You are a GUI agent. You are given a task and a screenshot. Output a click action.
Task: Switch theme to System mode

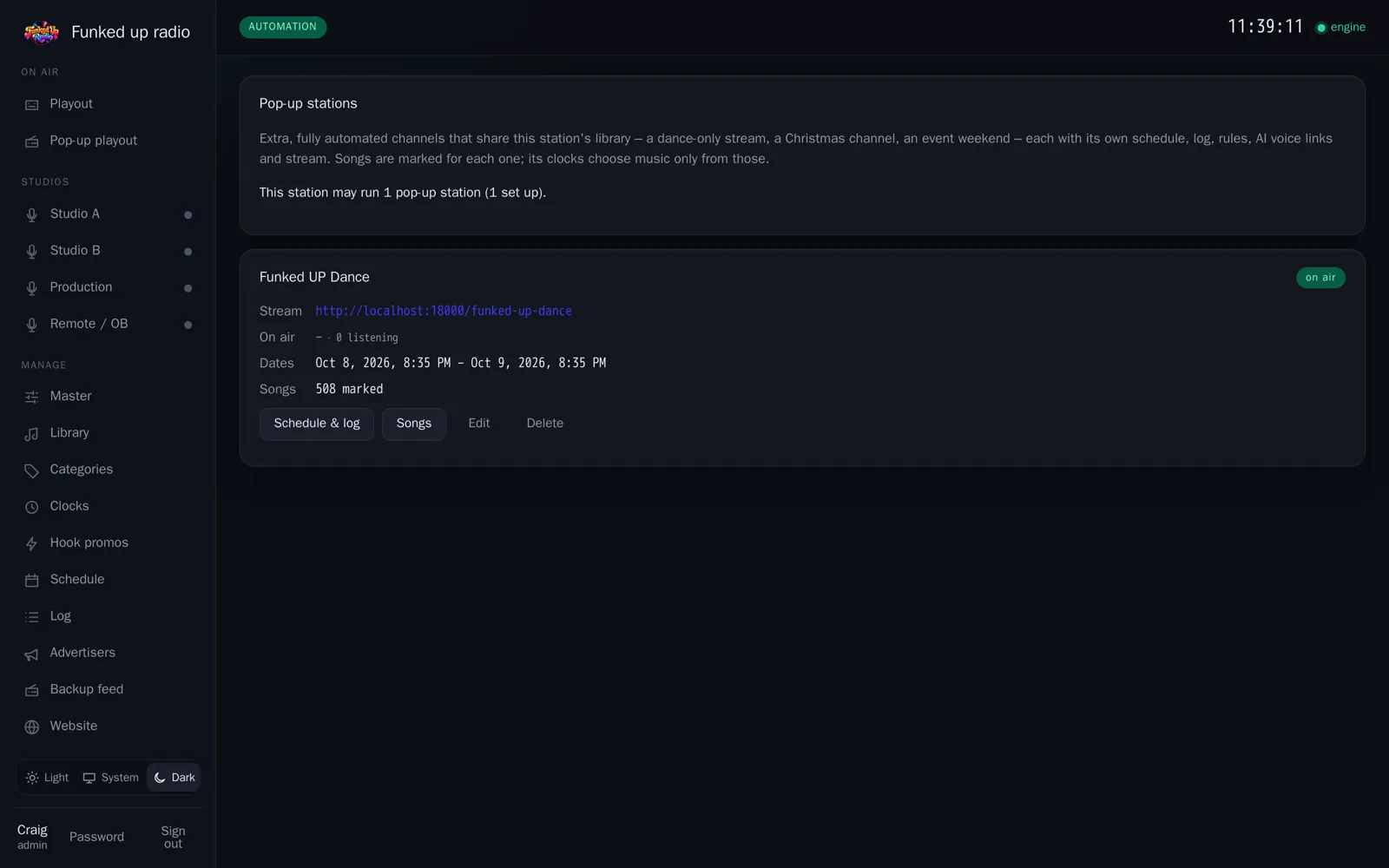tap(110, 778)
